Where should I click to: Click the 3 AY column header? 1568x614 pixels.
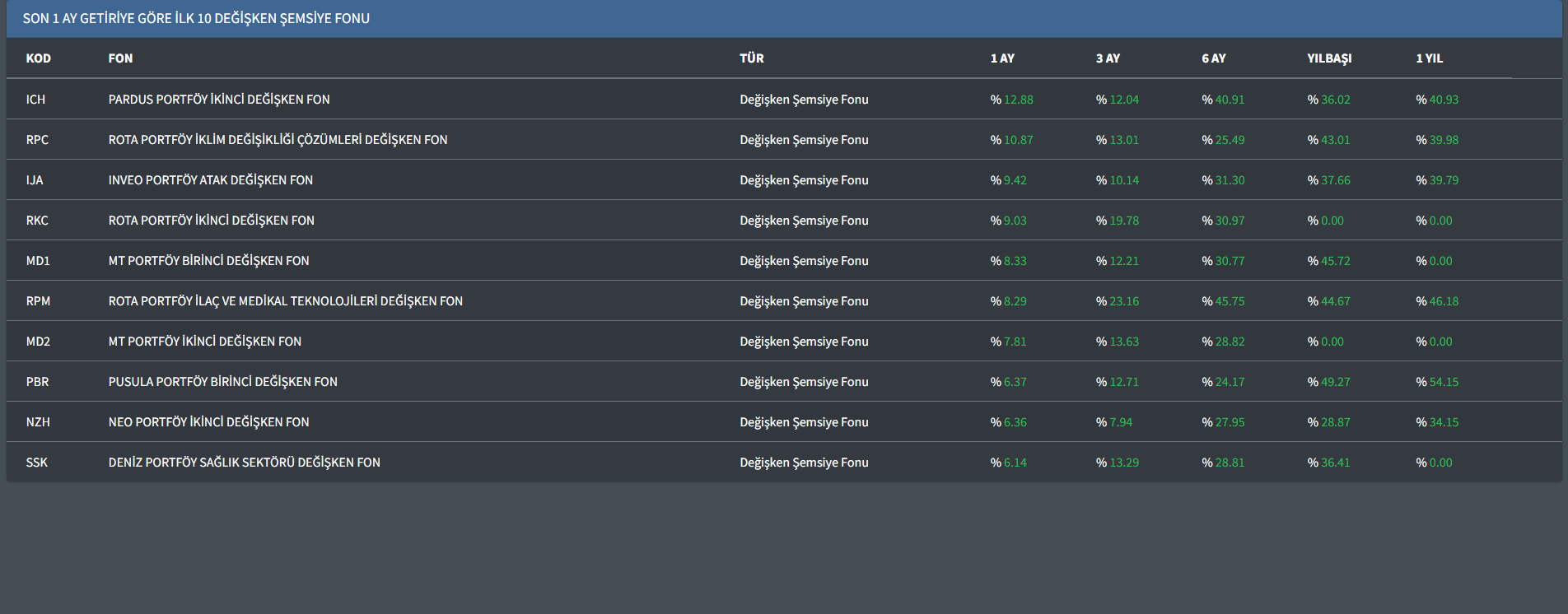[x=1108, y=58]
